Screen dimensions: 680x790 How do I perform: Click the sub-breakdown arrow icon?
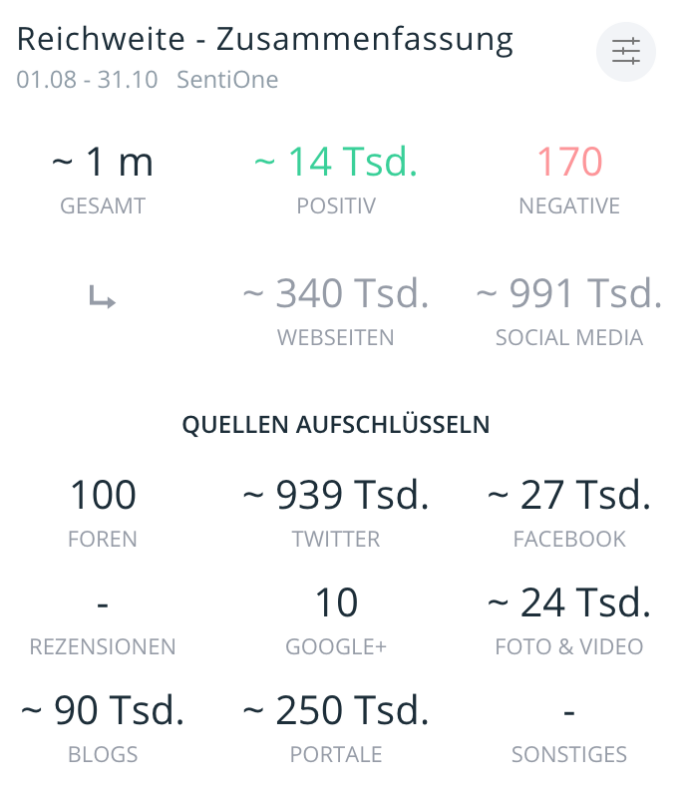102,297
